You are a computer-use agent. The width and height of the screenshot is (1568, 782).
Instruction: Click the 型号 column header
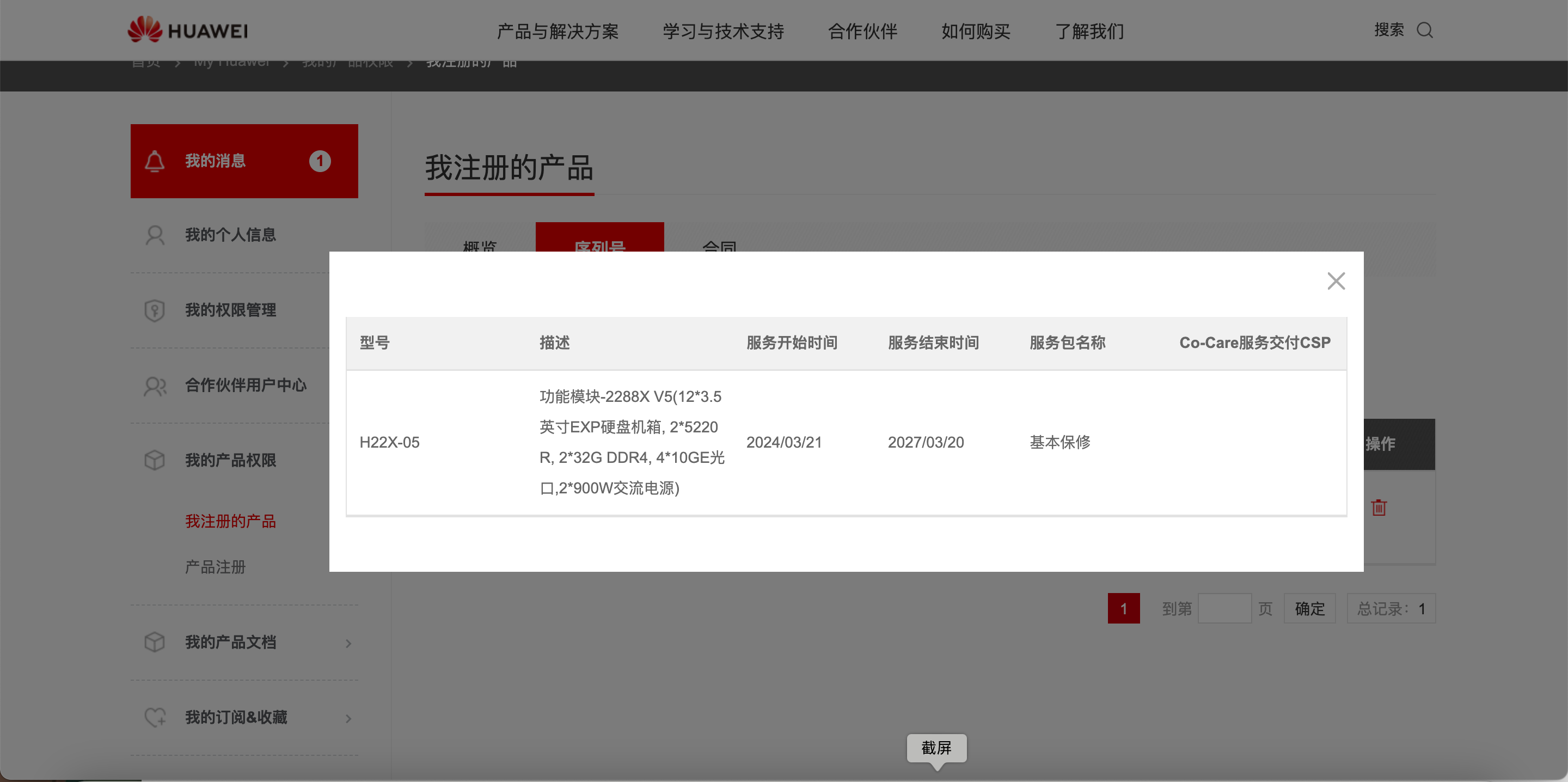point(375,343)
